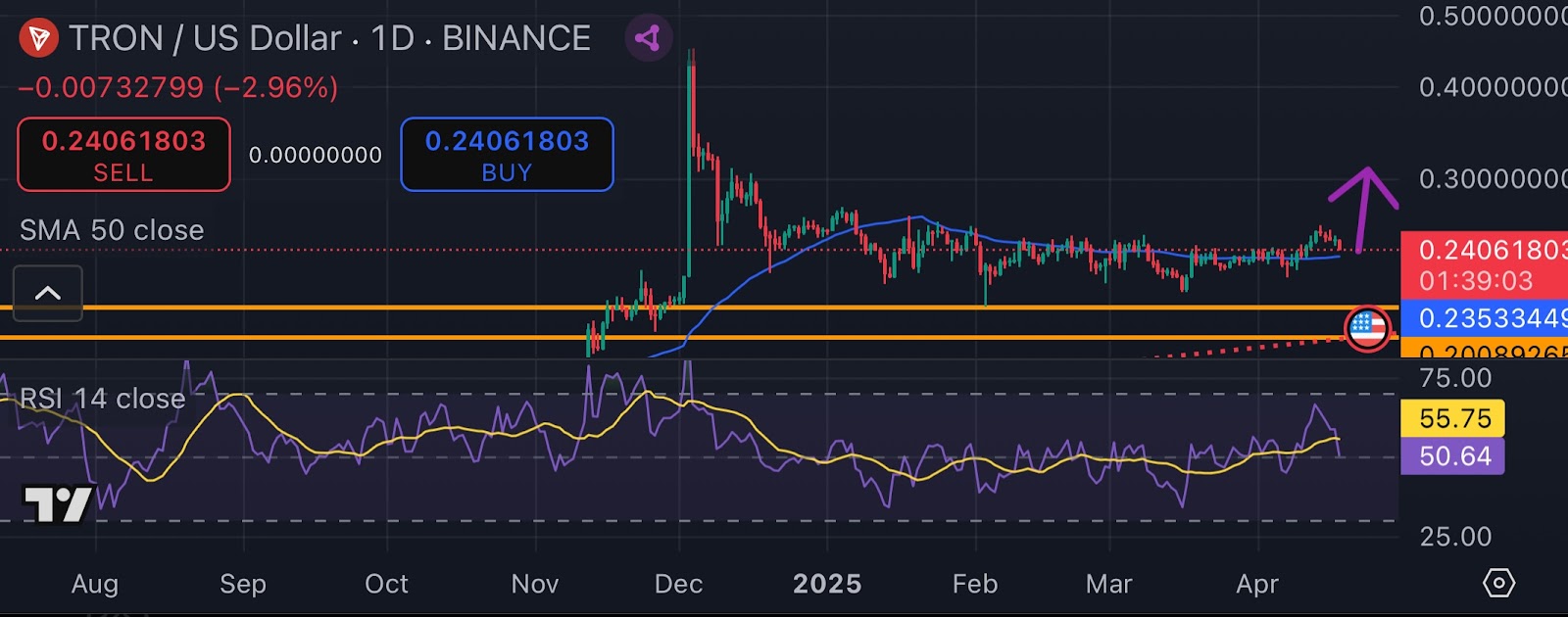Click the −0.00732799 (−2.96%) change value
Viewport: 1568px width, 617px height.
pyautogui.click(x=178, y=87)
